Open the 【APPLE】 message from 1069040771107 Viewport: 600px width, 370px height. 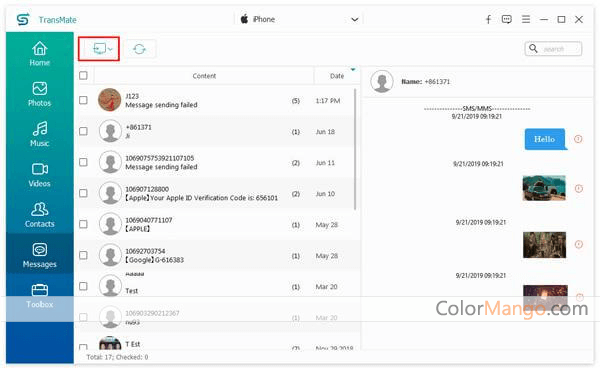(x=137, y=229)
